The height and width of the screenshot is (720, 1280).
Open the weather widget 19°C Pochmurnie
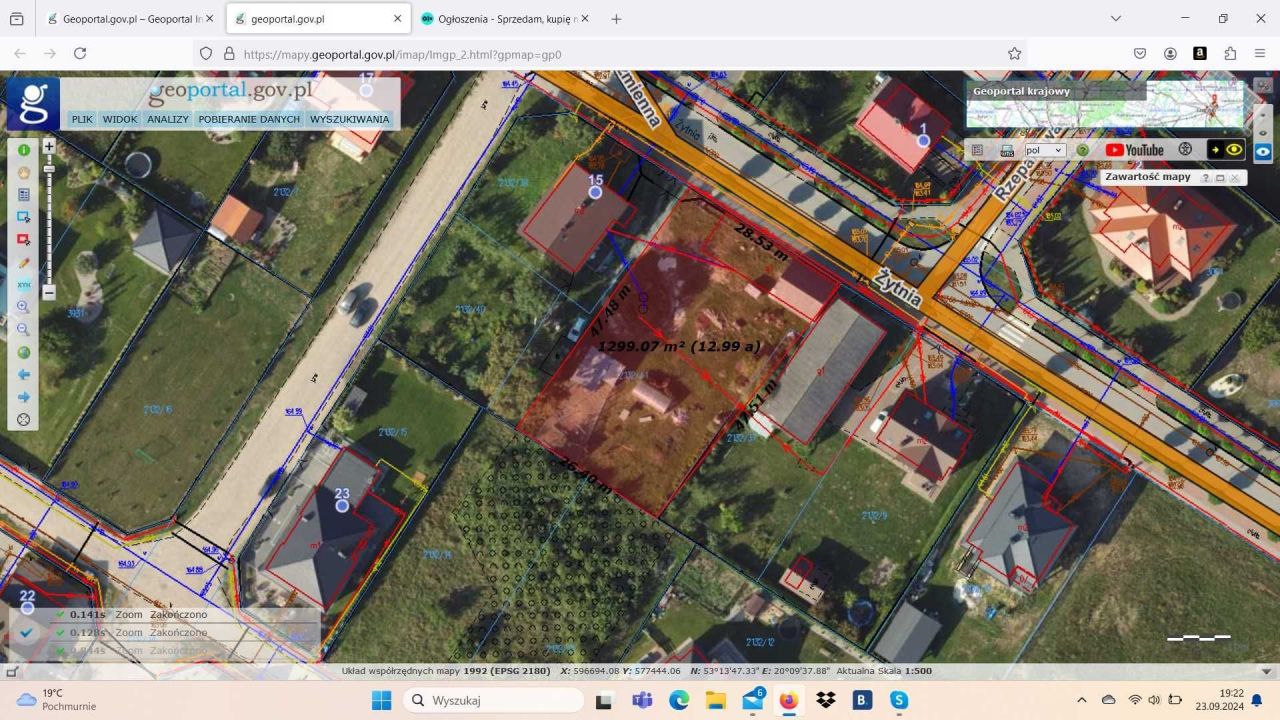pos(57,700)
